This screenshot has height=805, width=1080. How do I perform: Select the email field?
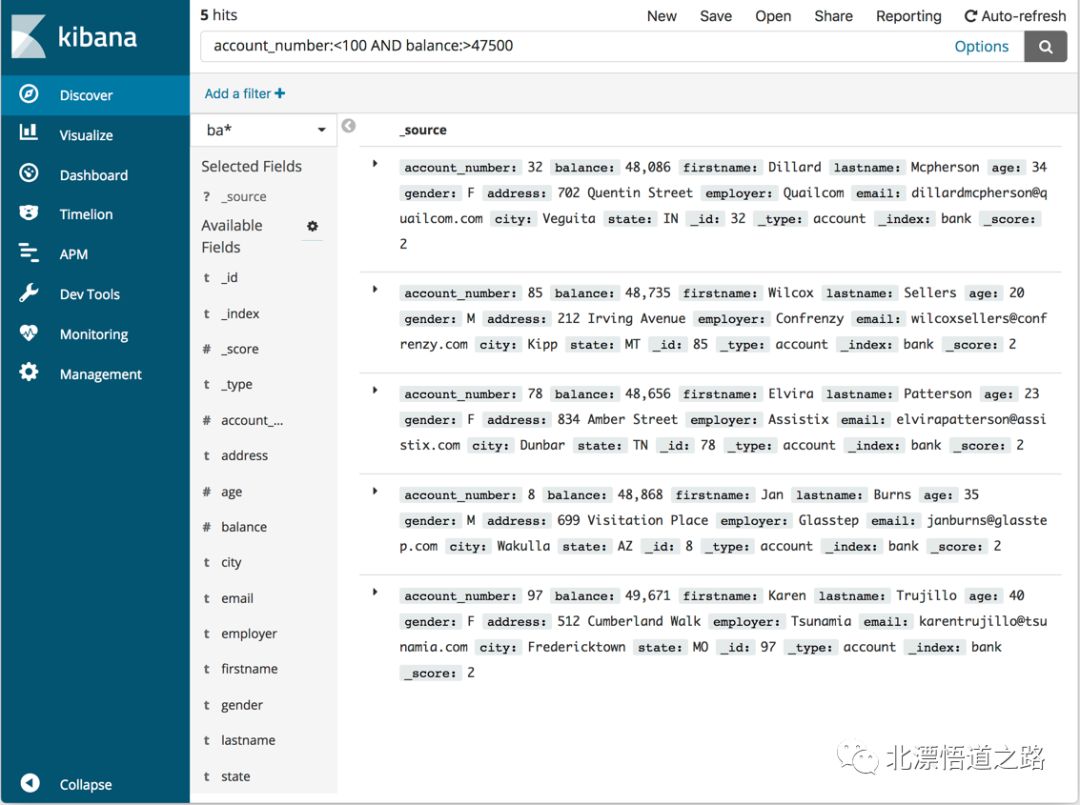[x=237, y=598]
